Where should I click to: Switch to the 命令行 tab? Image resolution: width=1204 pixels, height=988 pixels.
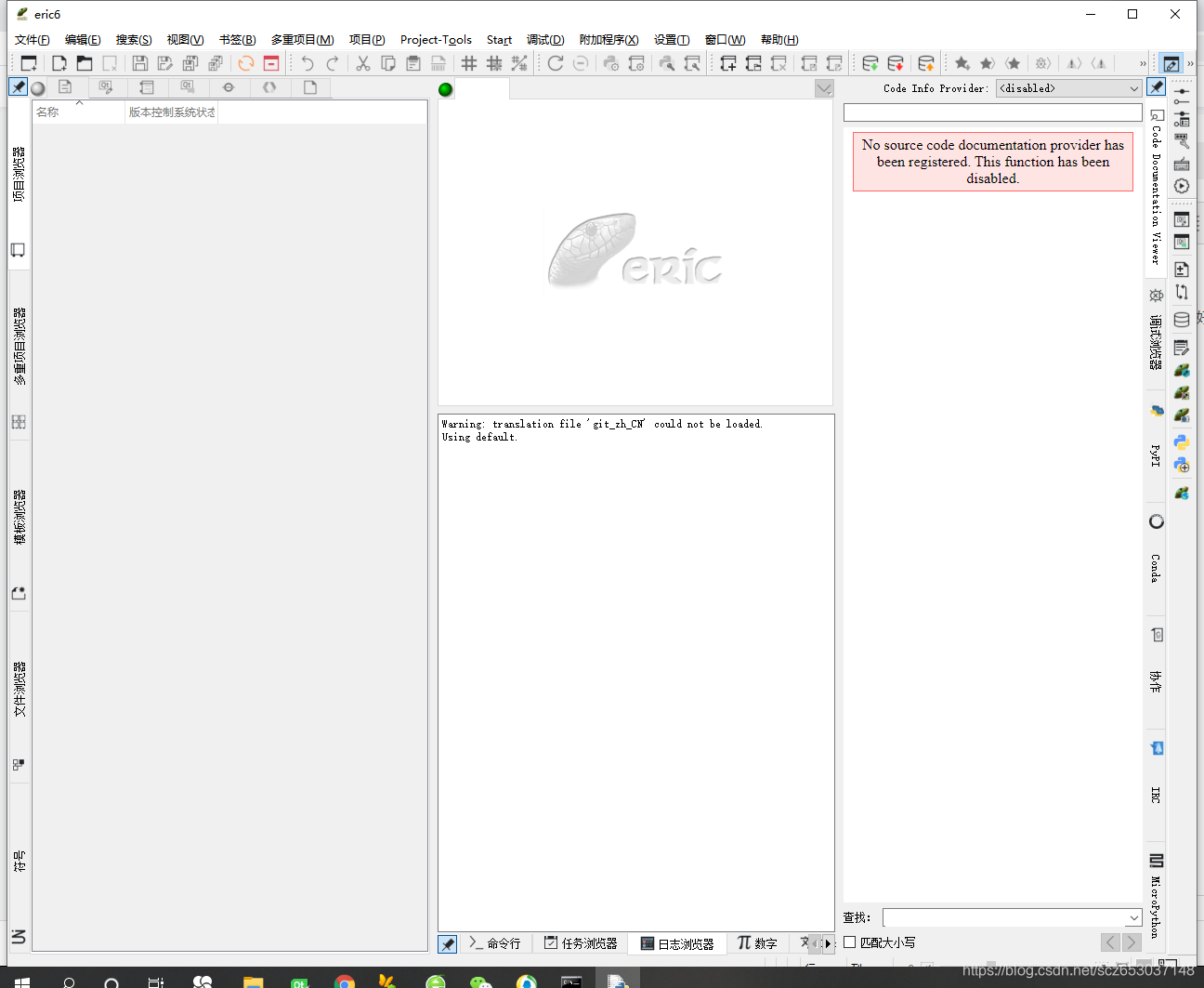(x=494, y=943)
